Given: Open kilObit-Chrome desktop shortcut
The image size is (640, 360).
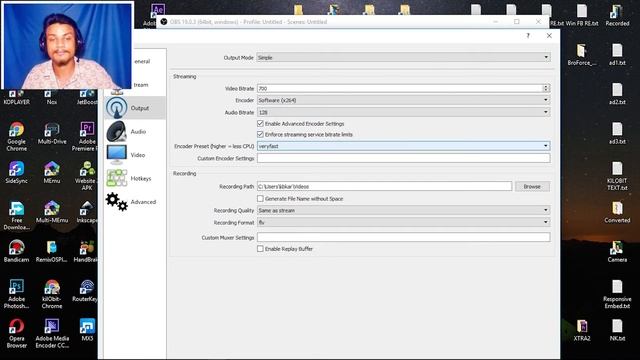Looking at the screenshot, I should 52,294.
